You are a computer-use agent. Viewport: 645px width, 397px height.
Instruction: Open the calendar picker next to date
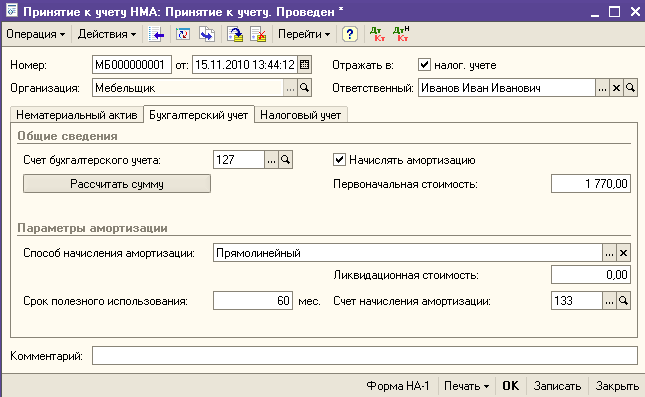point(304,65)
